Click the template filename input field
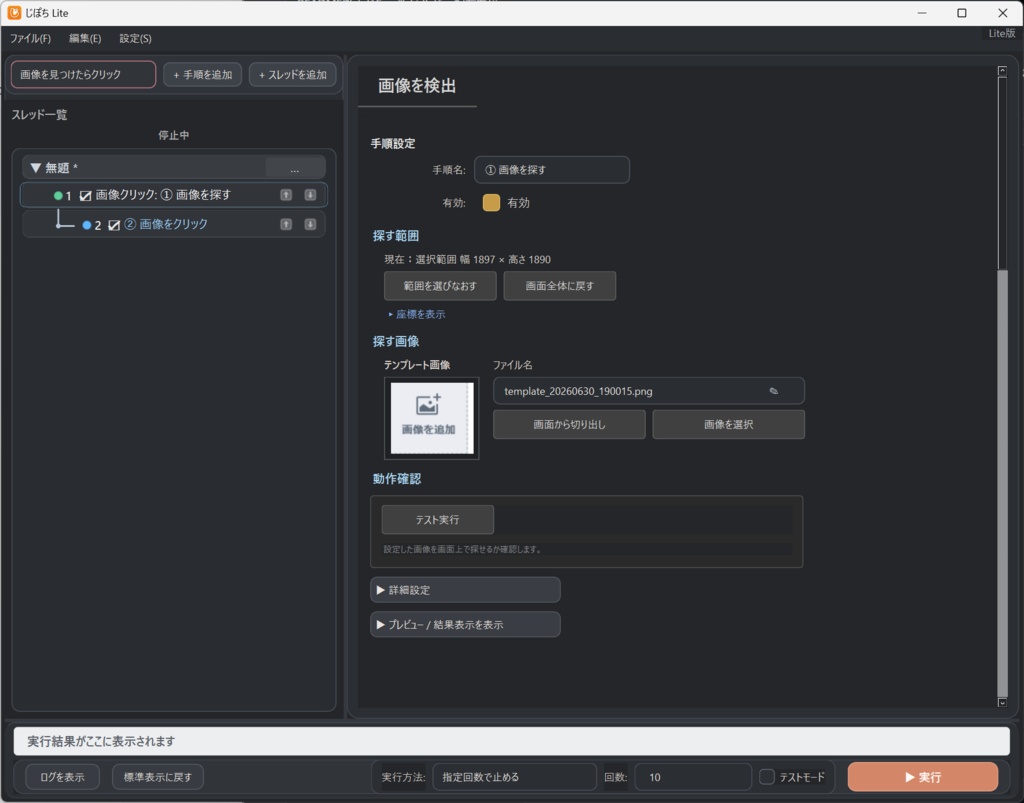The height and width of the screenshot is (803, 1024). pyautogui.click(x=648, y=391)
